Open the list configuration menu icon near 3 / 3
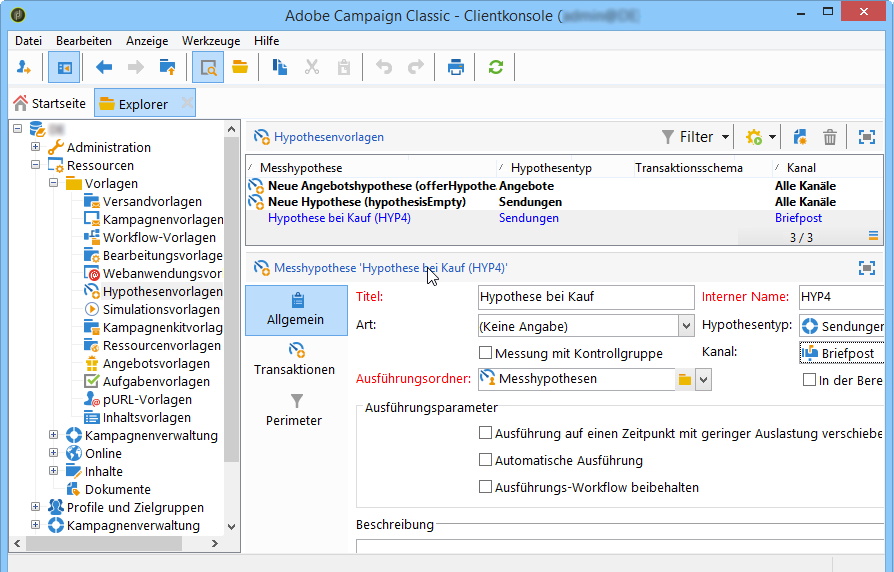 tap(873, 236)
